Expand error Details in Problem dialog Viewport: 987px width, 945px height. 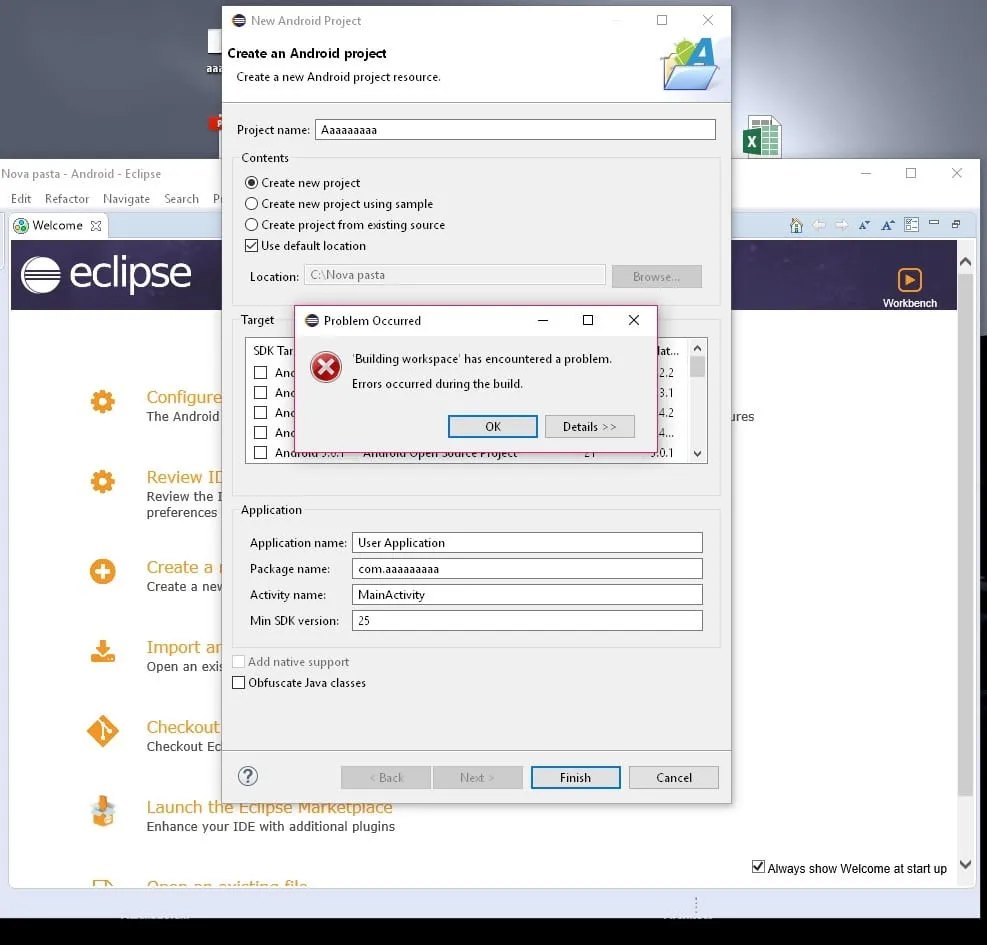589,427
